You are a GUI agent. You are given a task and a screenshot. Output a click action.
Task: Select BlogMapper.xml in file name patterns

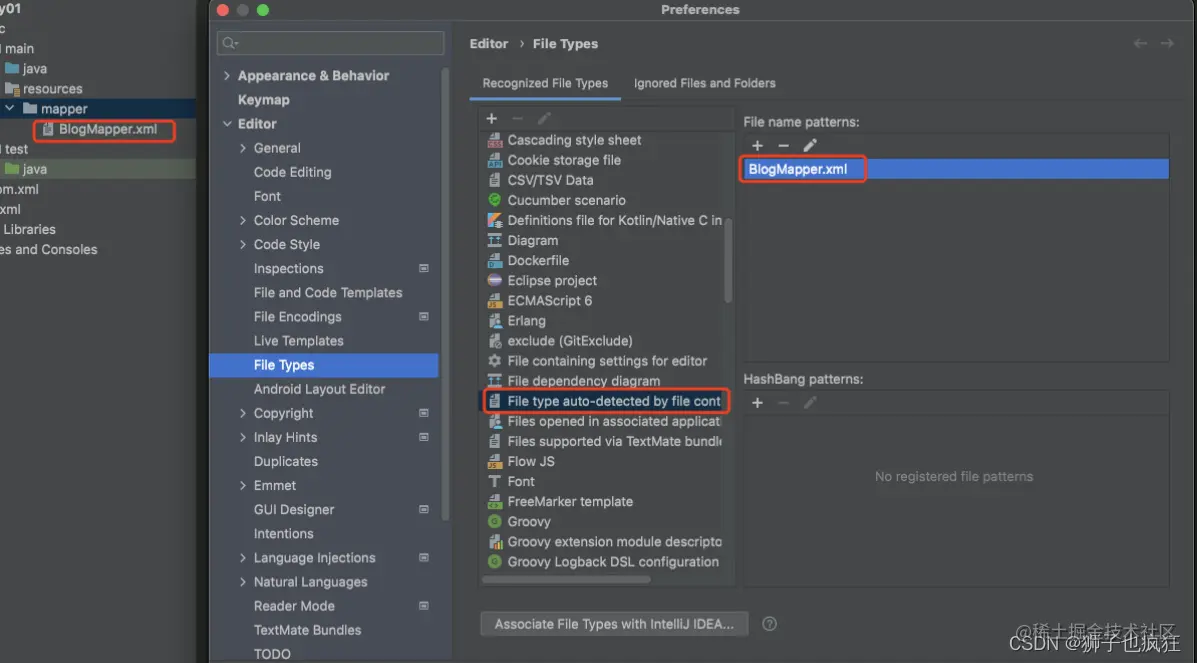(956, 169)
